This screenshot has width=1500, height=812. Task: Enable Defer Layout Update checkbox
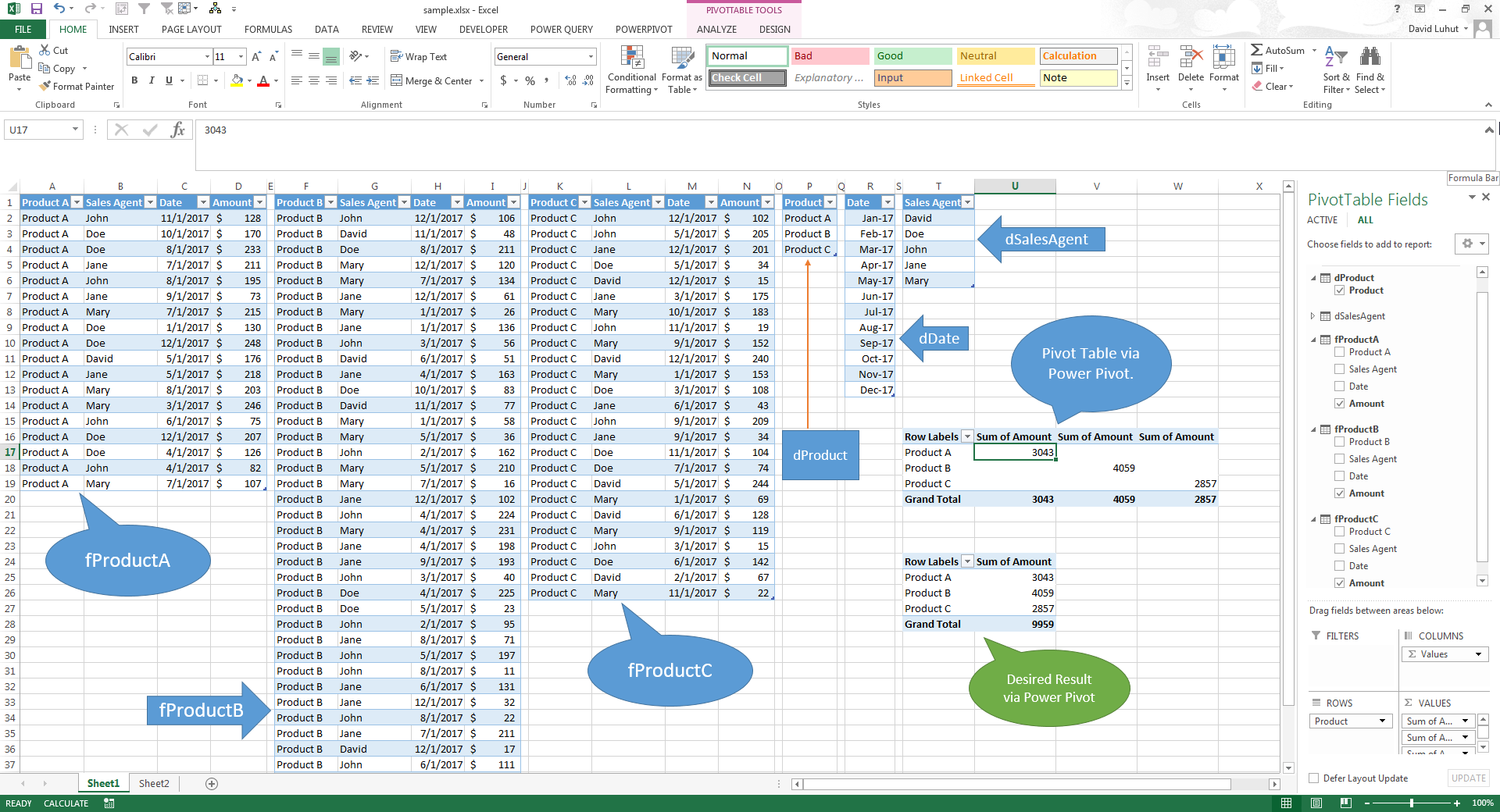1314,778
